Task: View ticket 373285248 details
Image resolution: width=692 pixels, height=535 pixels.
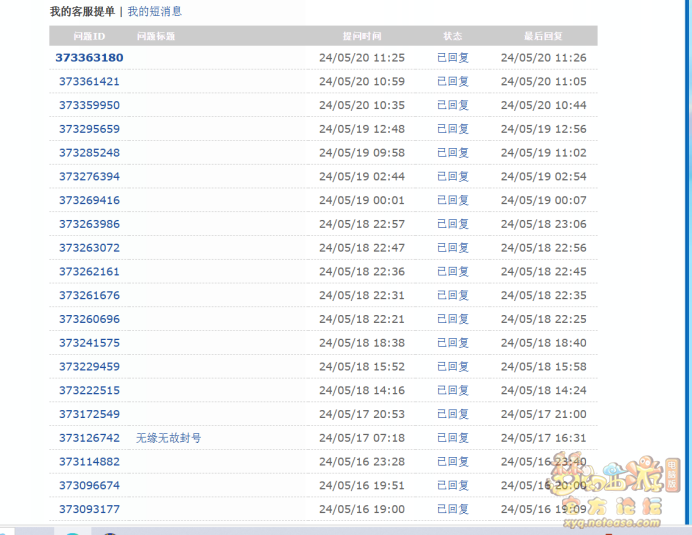Action: pyautogui.click(x=89, y=153)
